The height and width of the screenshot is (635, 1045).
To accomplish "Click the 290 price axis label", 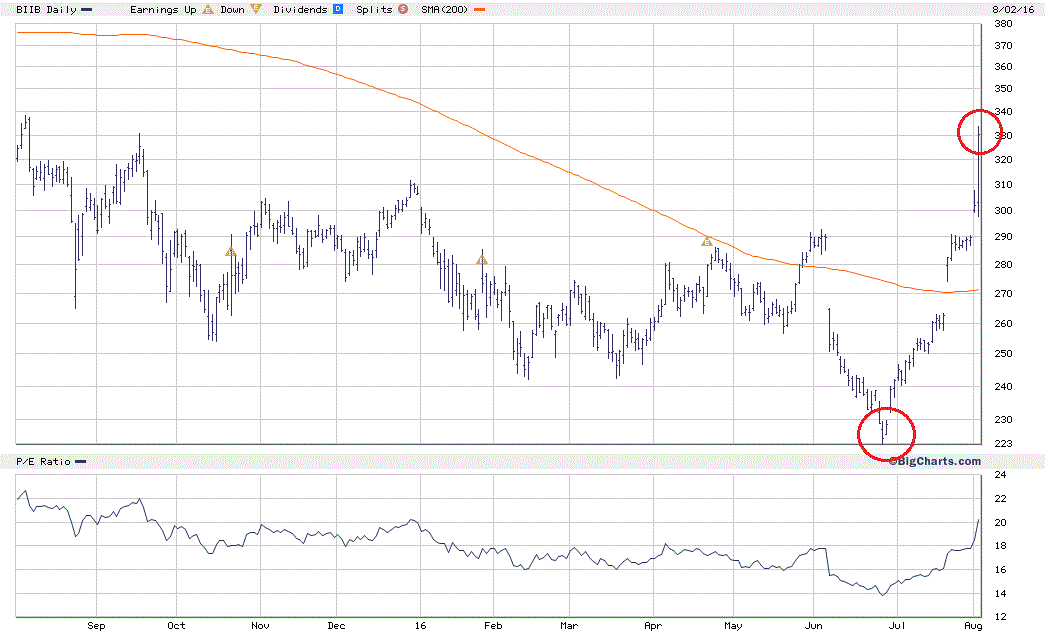I will click(1003, 237).
